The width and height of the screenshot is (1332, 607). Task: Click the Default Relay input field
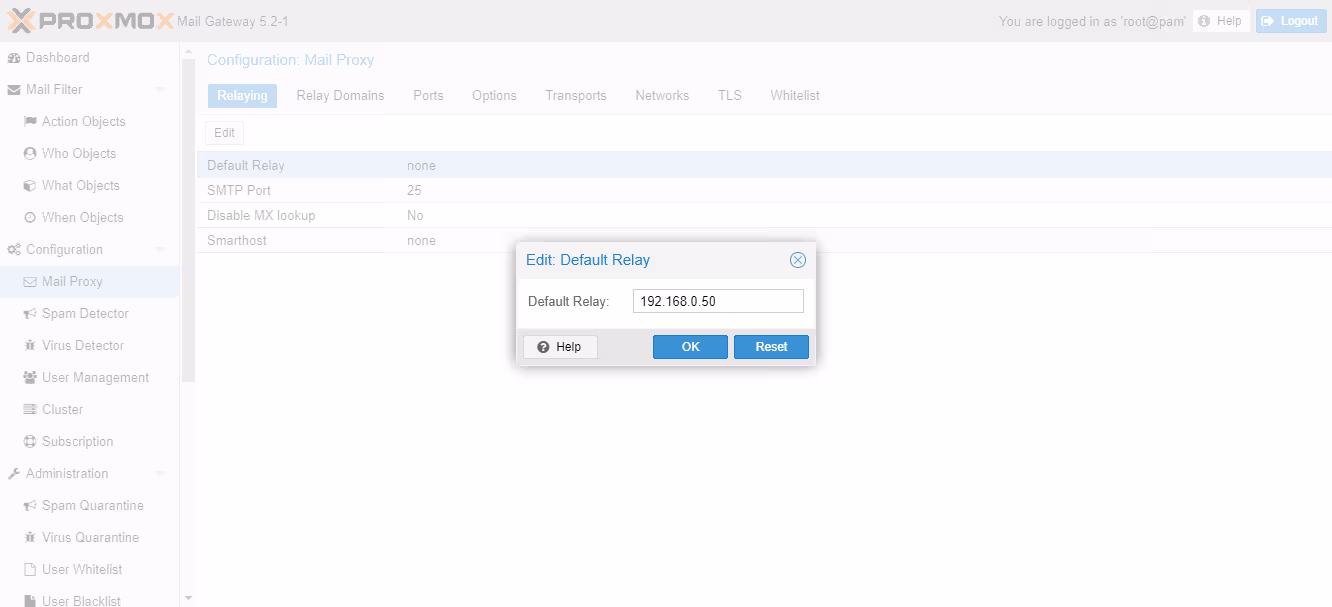tap(718, 302)
